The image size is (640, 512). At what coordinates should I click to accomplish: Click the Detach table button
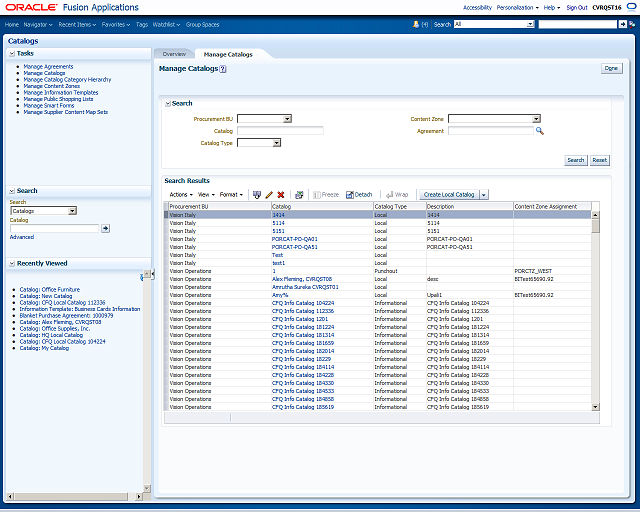pos(359,195)
